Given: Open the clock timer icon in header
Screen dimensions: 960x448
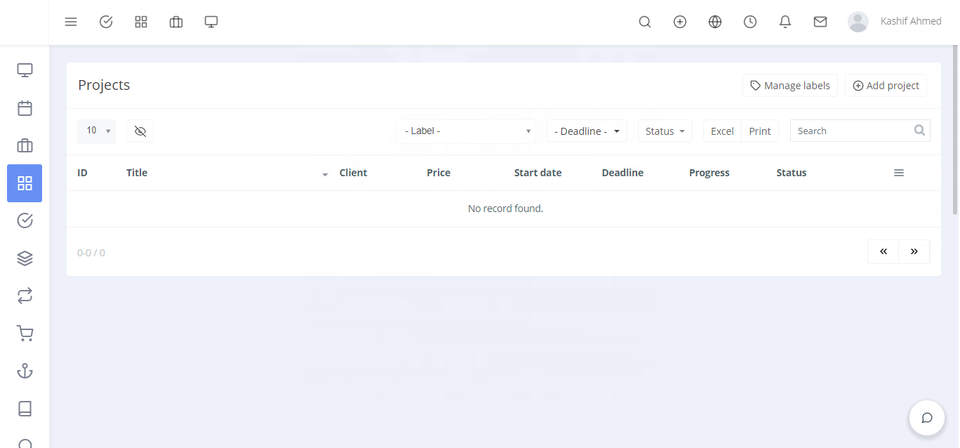Looking at the screenshot, I should [750, 22].
